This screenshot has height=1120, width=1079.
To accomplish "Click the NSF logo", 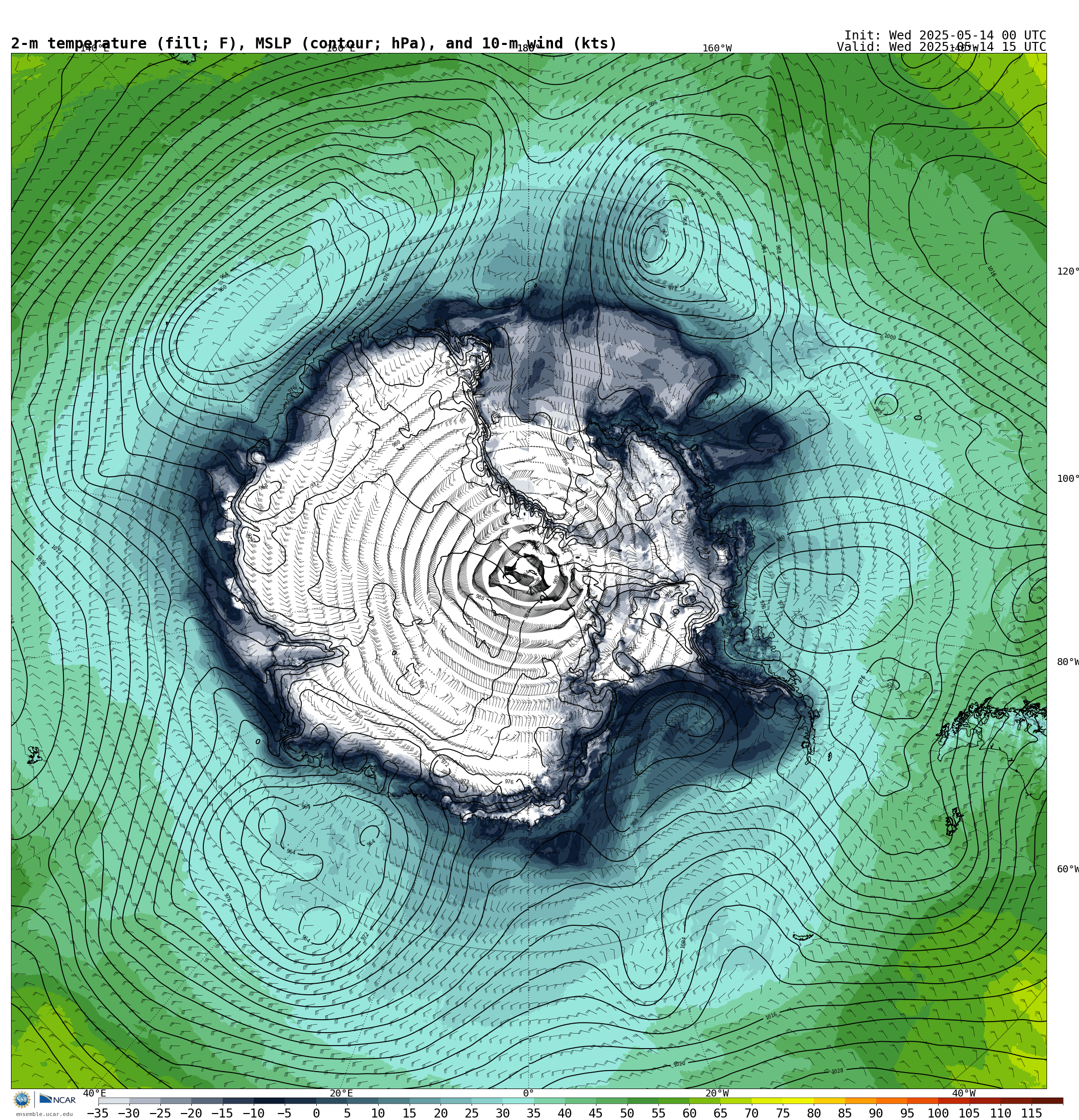I will pos(21,1100).
